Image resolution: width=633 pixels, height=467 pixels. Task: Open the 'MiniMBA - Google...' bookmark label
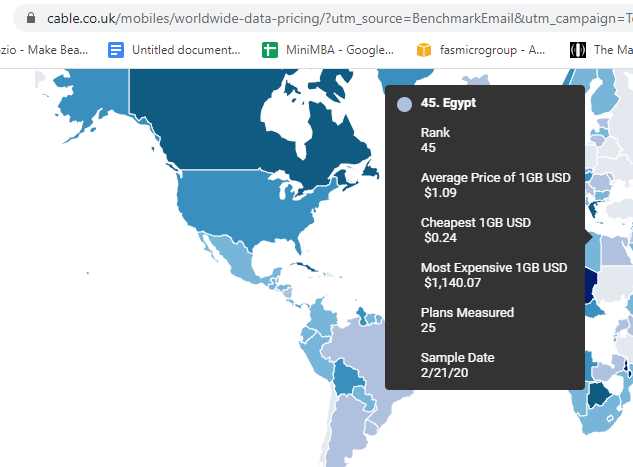339,49
